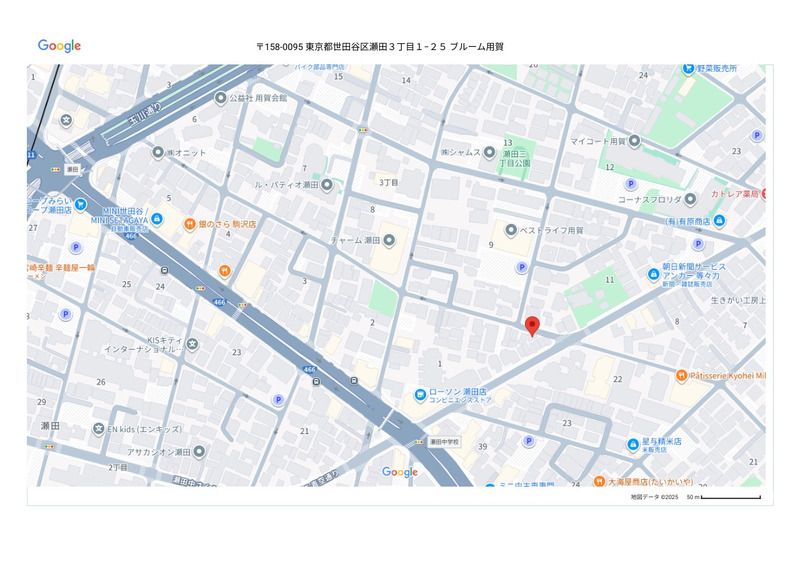
Task: Click the red destination pin marker
Action: pyautogui.click(x=532, y=326)
